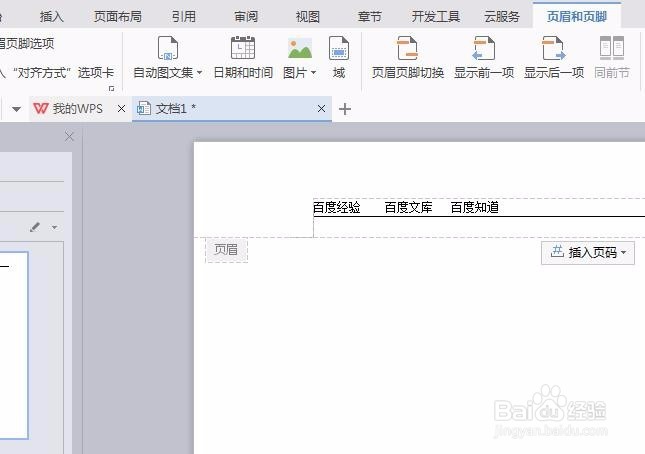
Task: Open the 引用 ribbon tab
Action: (184, 16)
